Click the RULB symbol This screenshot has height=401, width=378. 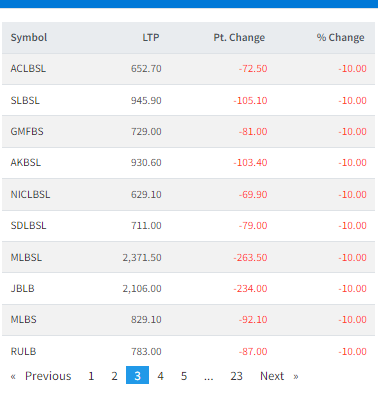tap(23, 351)
